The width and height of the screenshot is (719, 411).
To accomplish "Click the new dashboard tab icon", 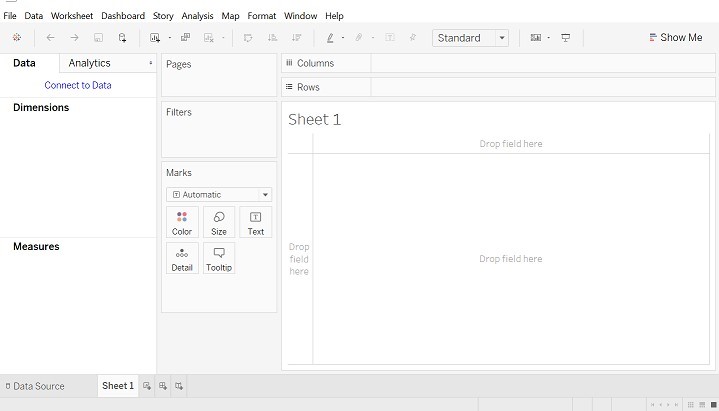I will 163,386.
